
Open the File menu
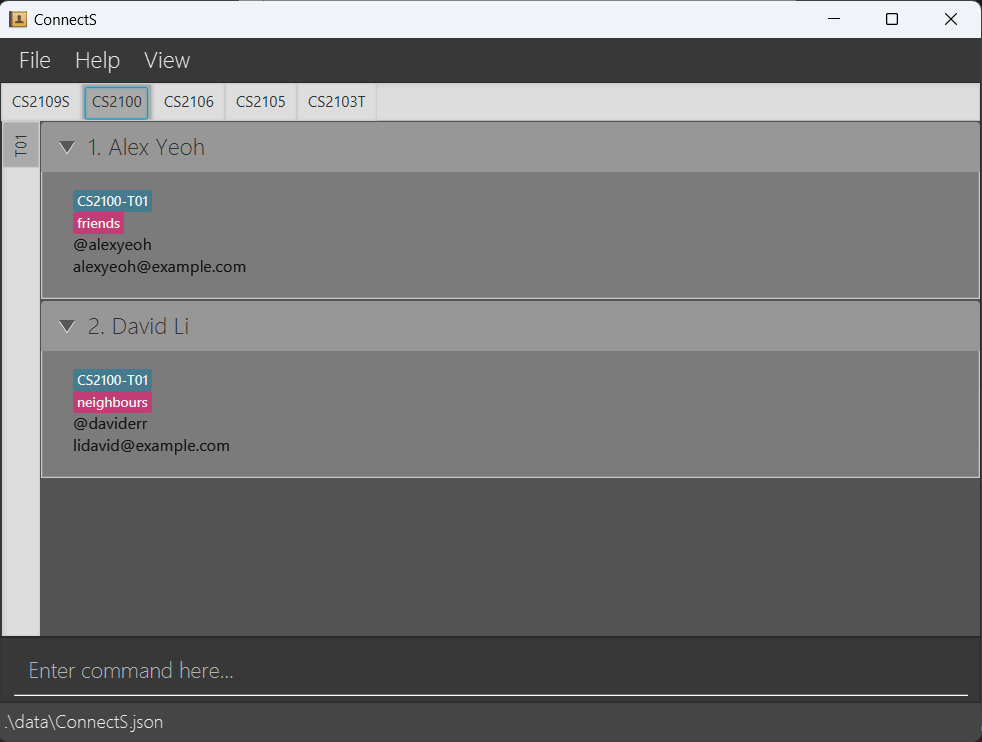(34, 60)
